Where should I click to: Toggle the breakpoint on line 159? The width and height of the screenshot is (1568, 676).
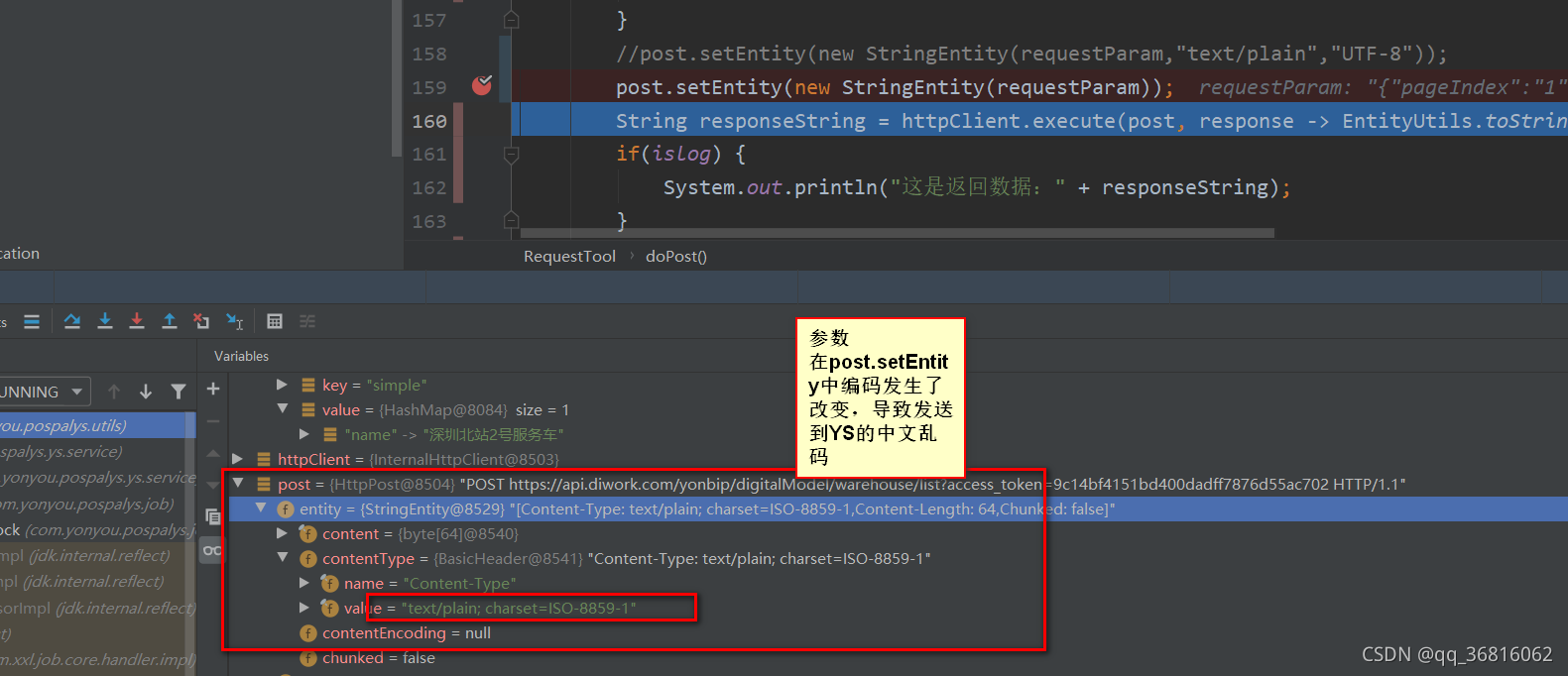pos(482,85)
